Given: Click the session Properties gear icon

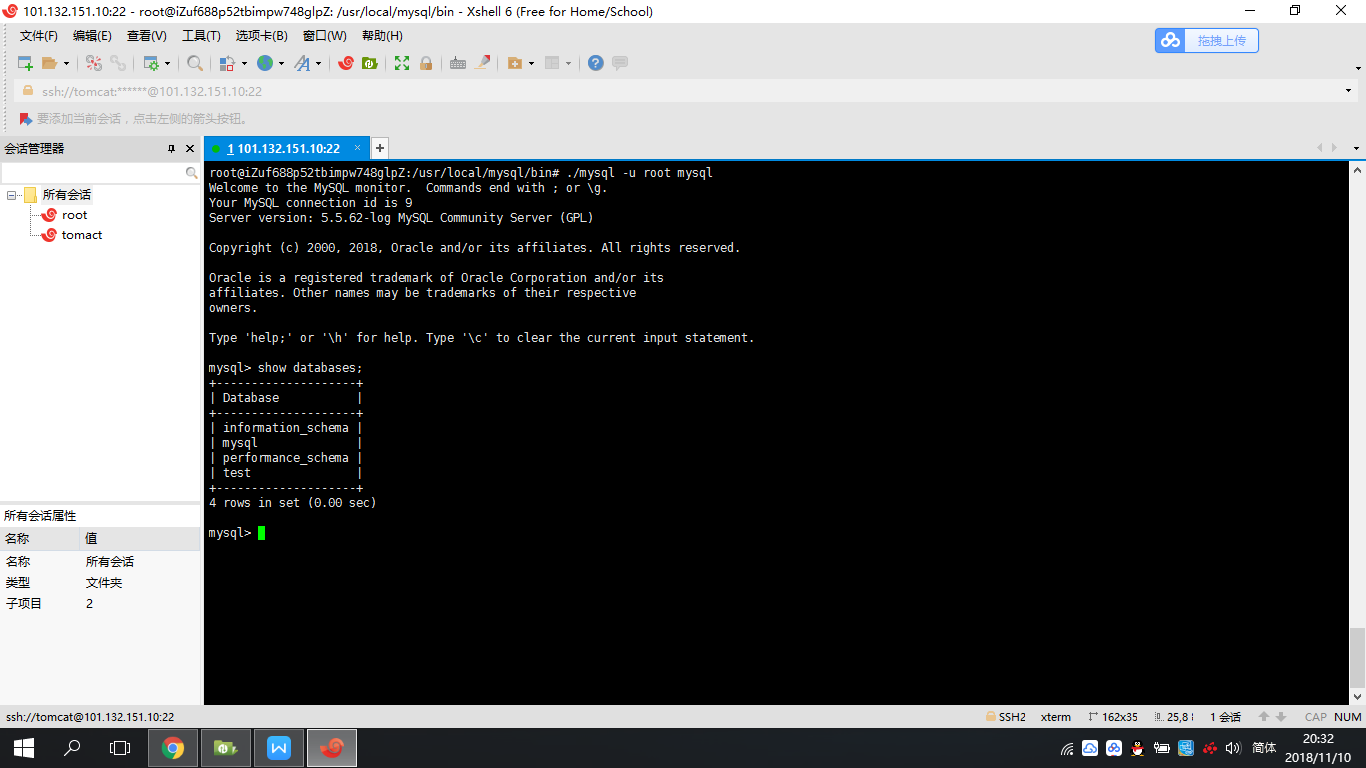Looking at the screenshot, I should point(150,63).
